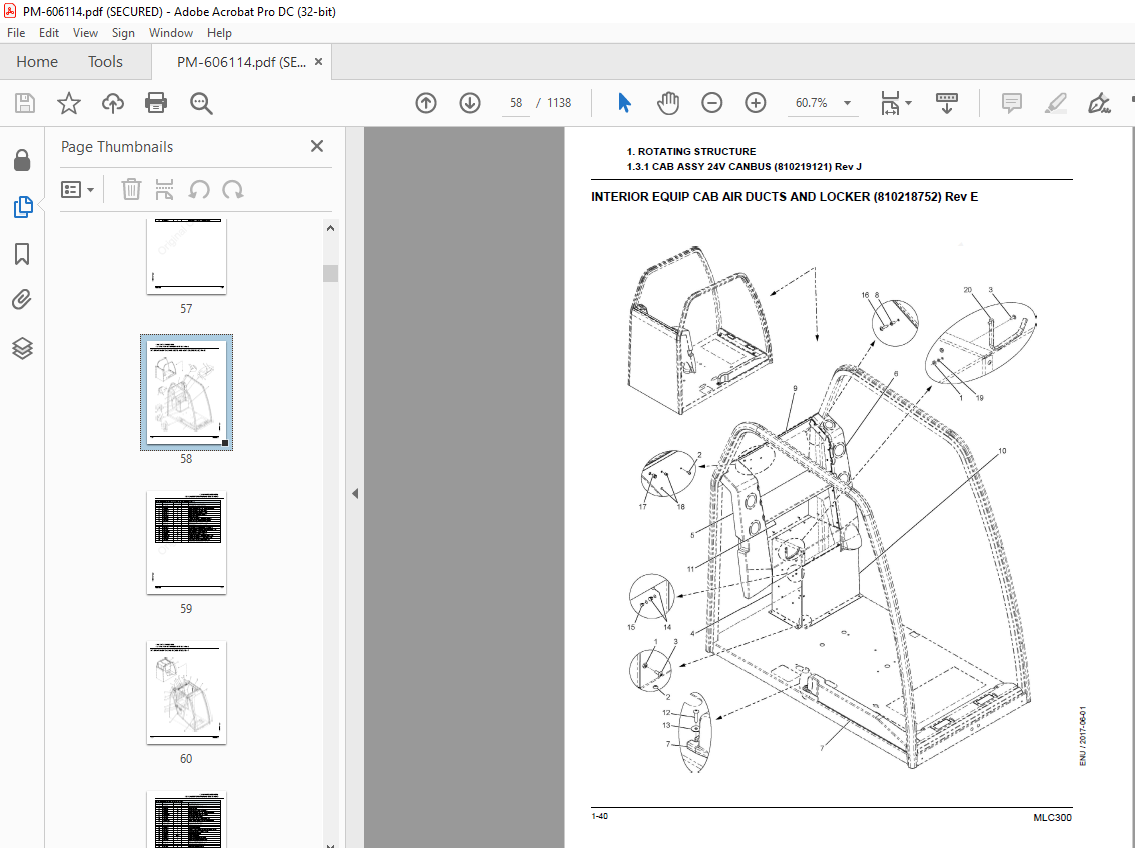Screen dimensions: 1135x848
Task: Add file to starred favorites
Action: (69, 103)
